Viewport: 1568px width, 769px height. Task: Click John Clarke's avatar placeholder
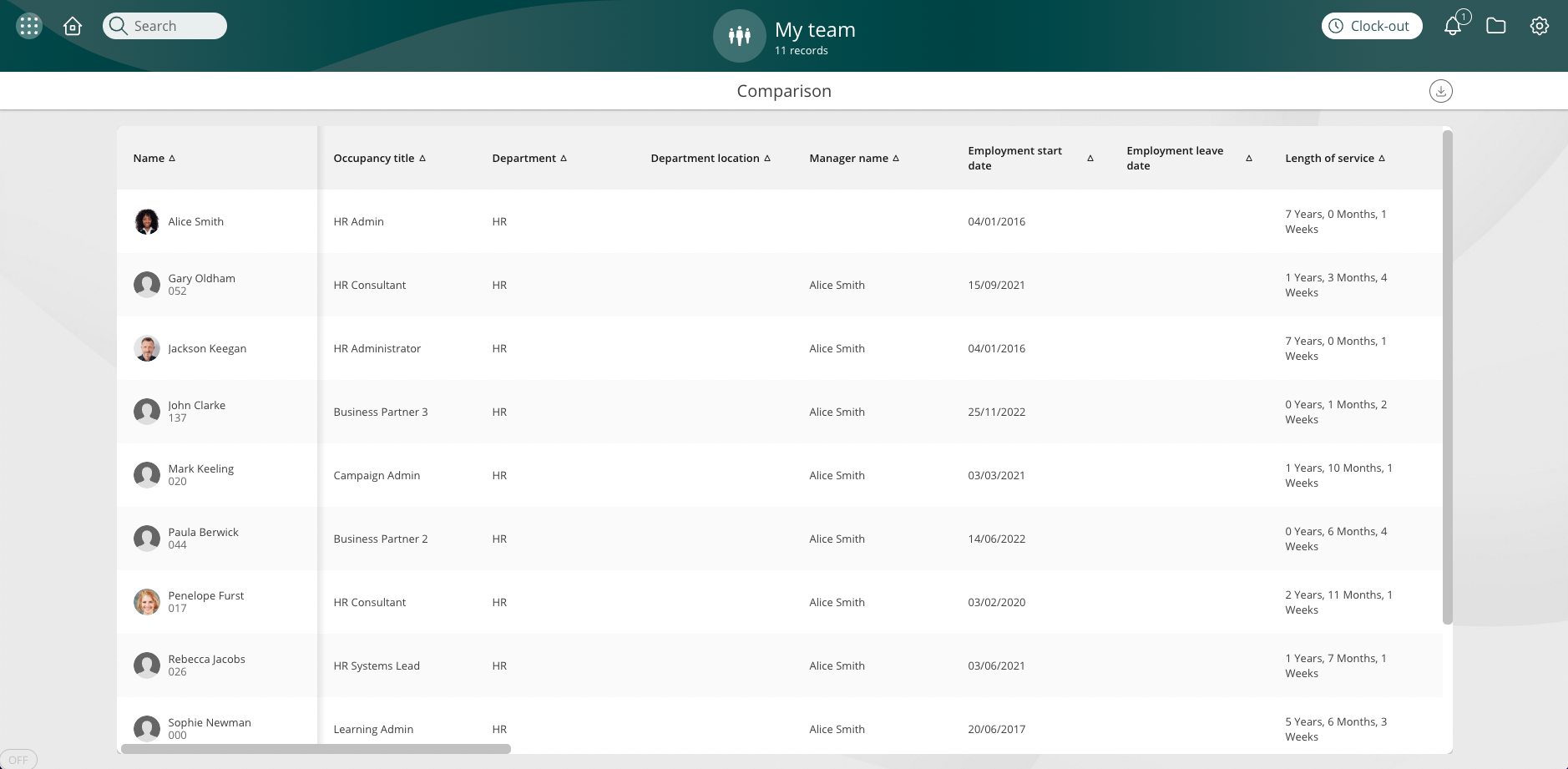click(147, 412)
